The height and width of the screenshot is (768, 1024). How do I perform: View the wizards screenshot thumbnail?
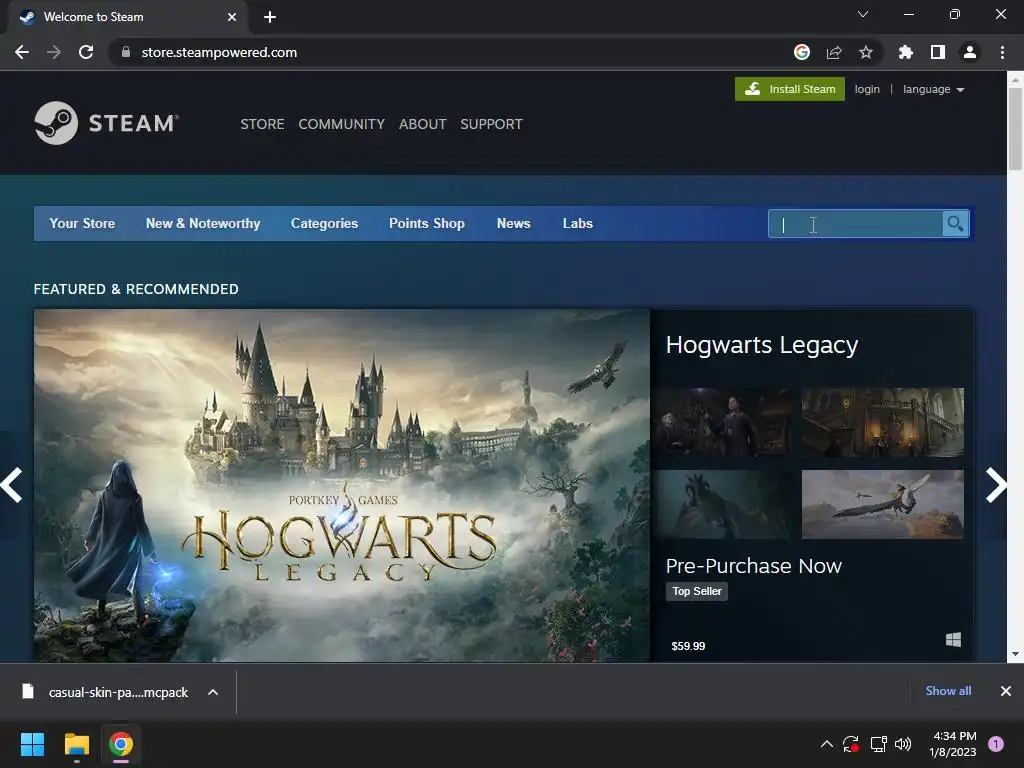pos(724,423)
